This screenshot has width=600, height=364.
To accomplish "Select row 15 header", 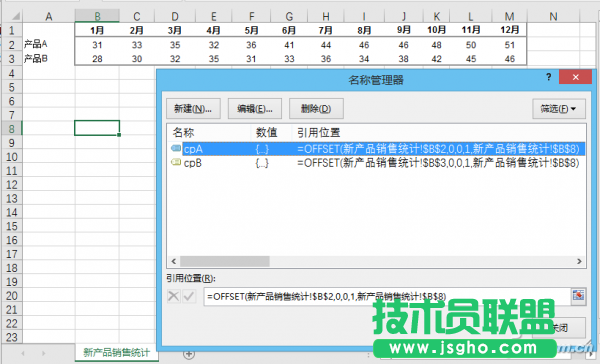I will pyautogui.click(x=12, y=226).
